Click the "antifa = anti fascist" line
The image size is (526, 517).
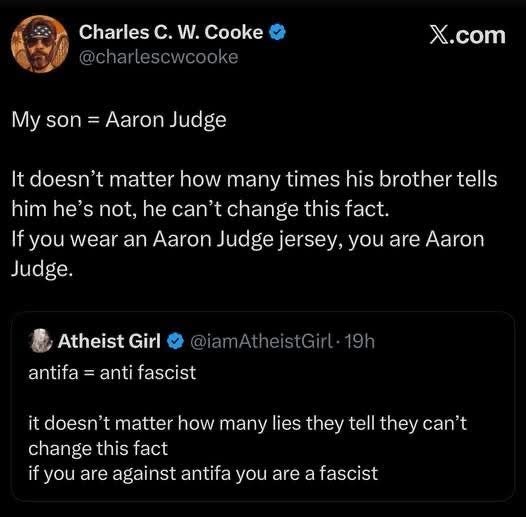pos(112,373)
